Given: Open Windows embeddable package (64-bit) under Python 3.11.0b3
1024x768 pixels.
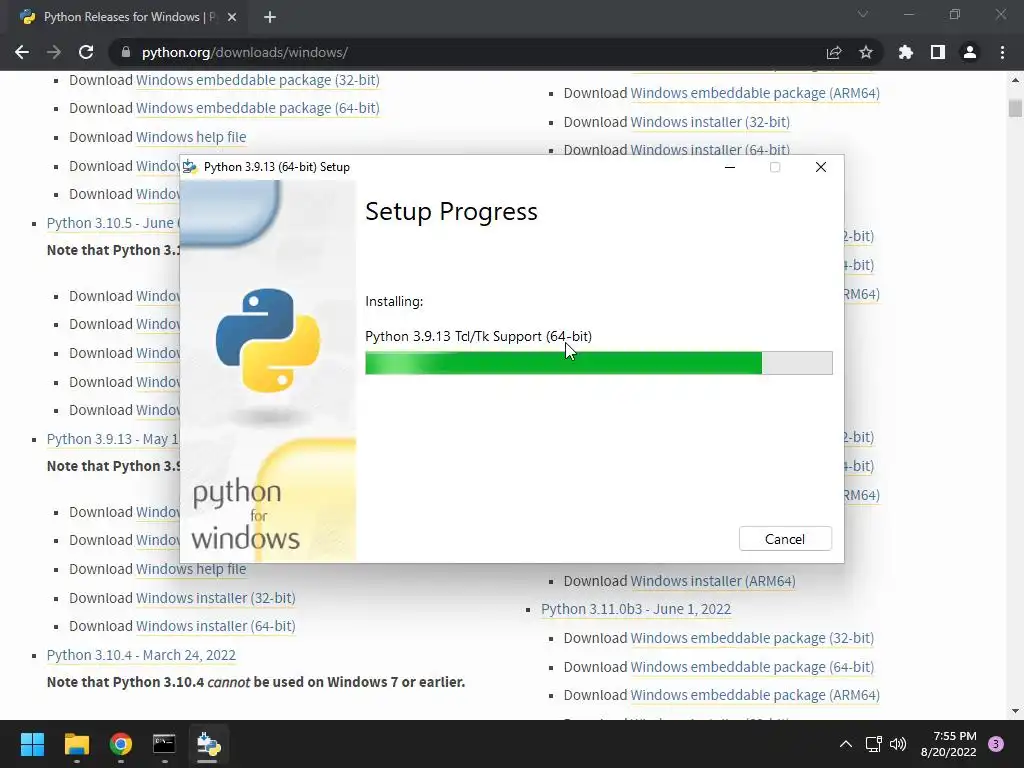Looking at the screenshot, I should 752,667.
